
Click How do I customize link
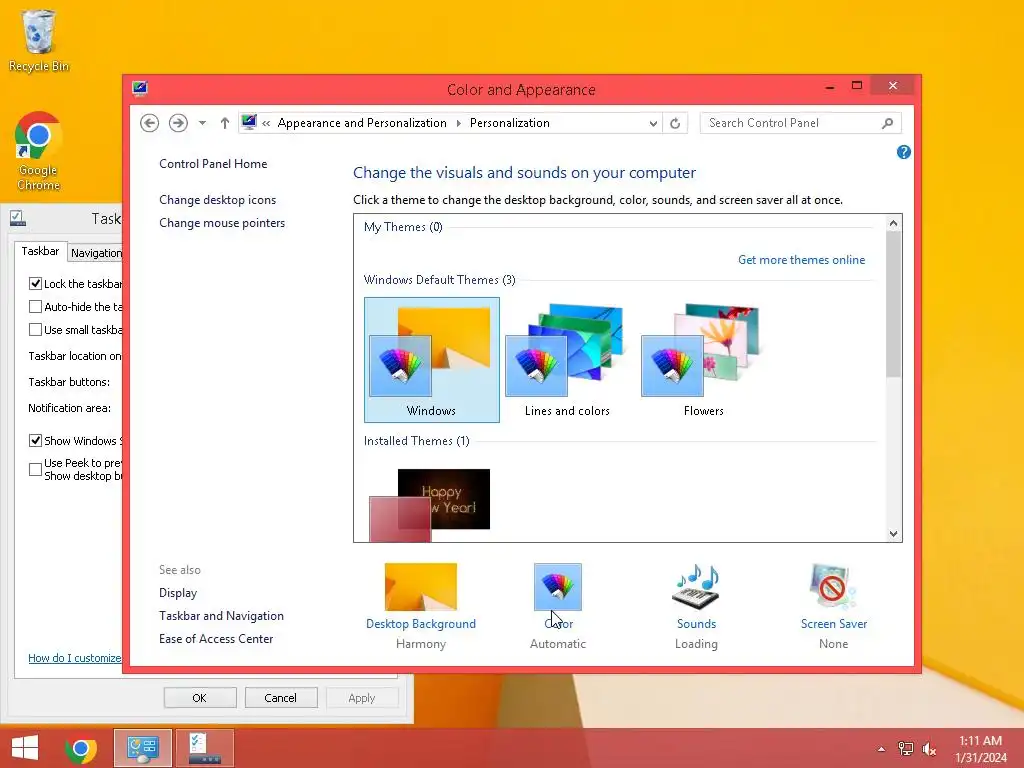tap(74, 658)
